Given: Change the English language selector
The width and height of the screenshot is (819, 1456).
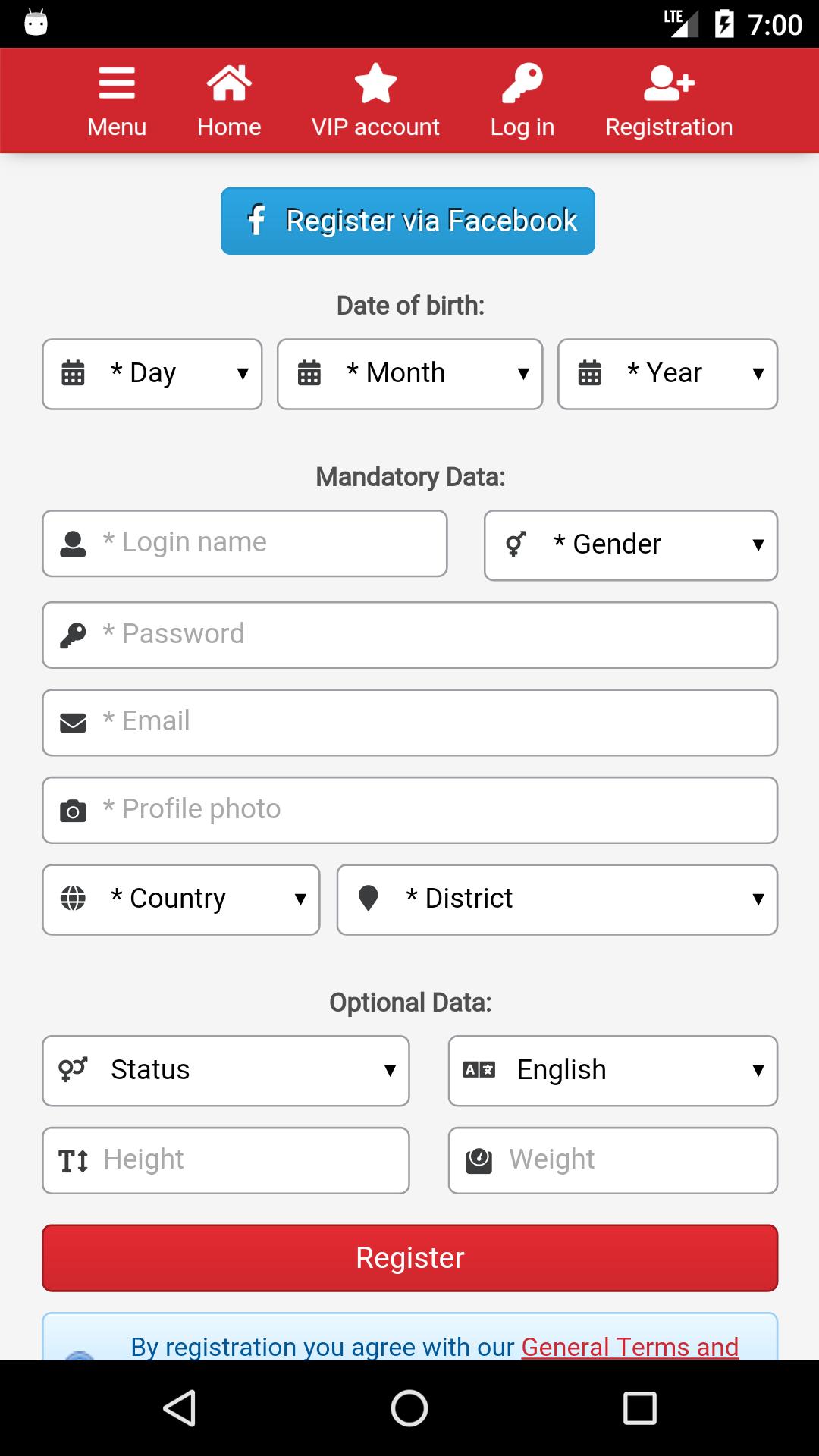Looking at the screenshot, I should click(613, 1071).
